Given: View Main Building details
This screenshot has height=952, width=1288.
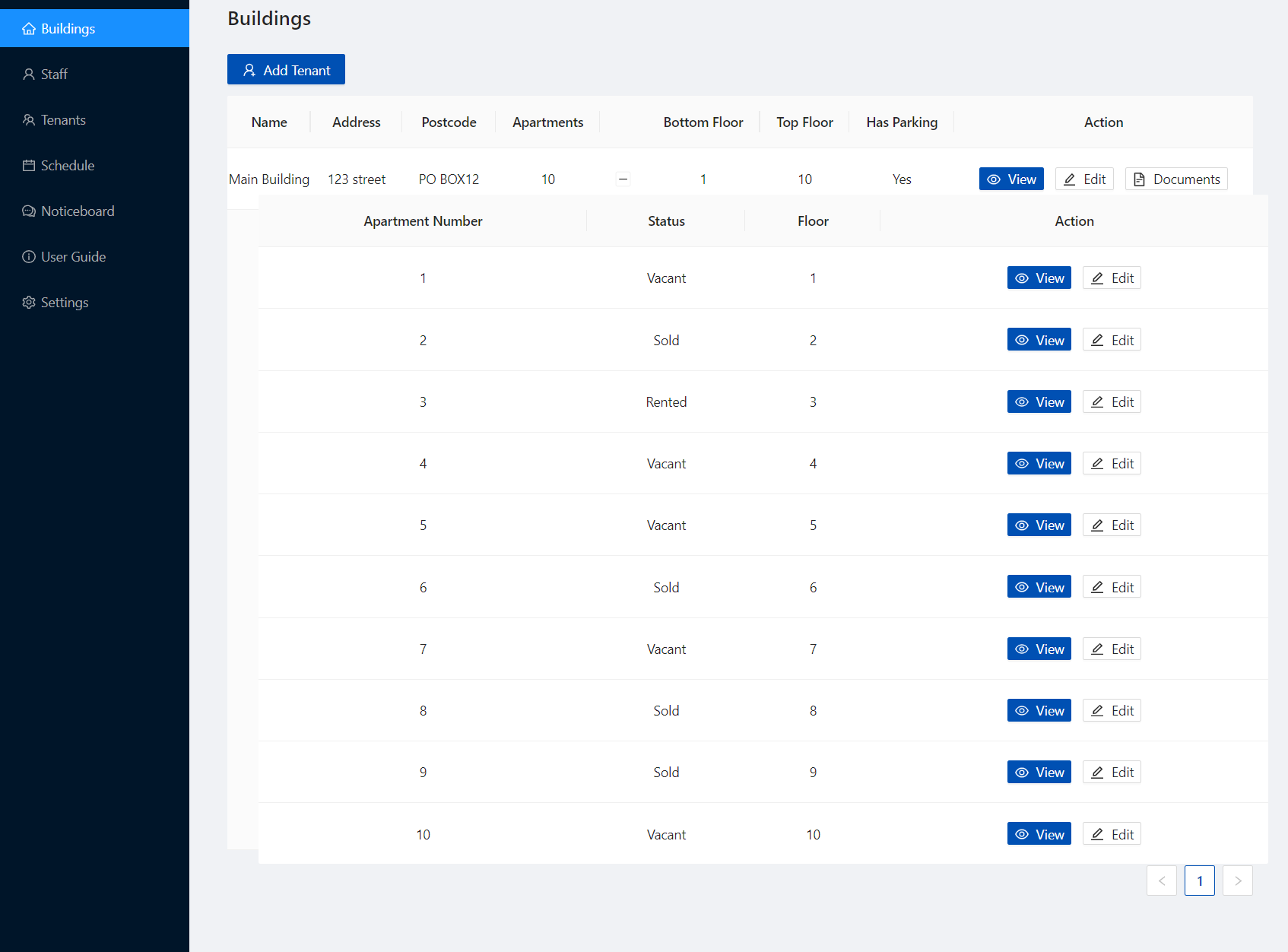Looking at the screenshot, I should click(1011, 179).
